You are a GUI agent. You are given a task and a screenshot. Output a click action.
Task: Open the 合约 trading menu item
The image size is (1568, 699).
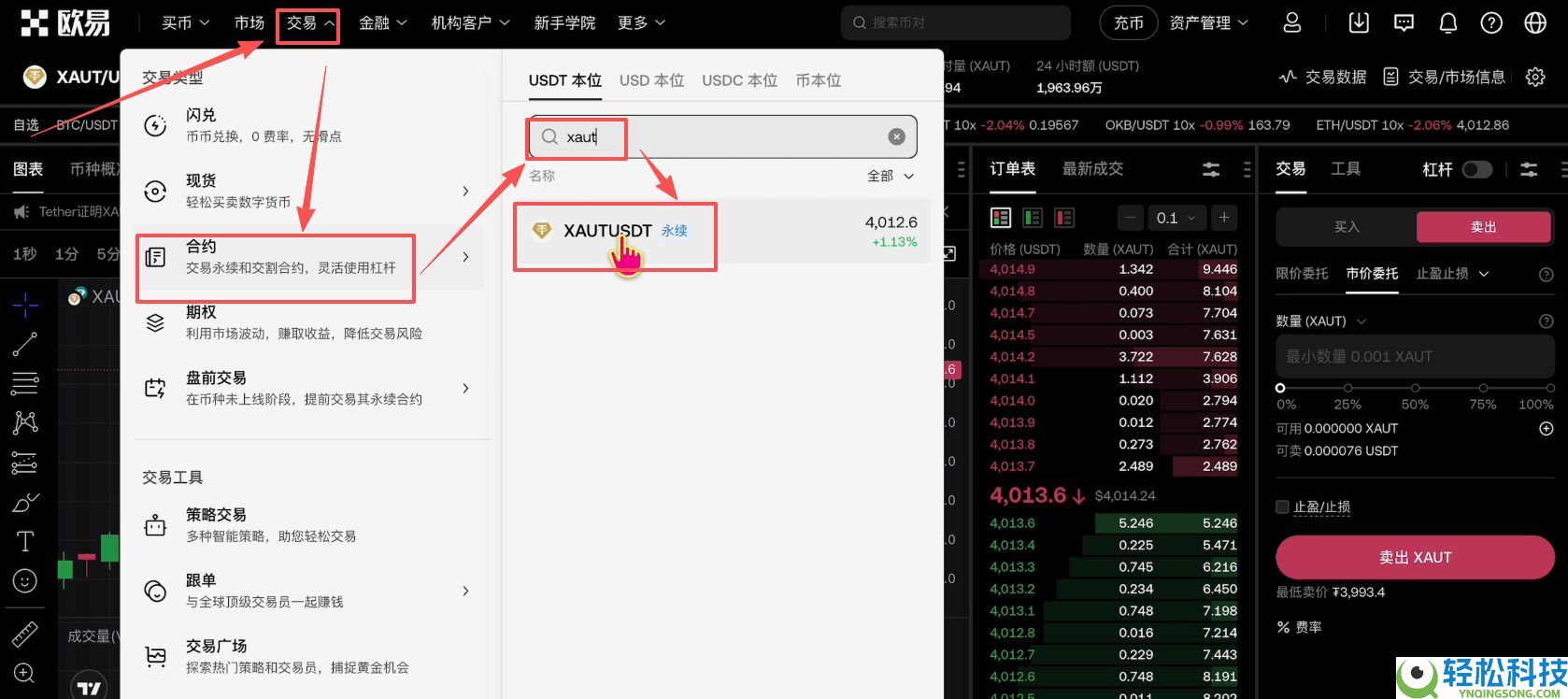[x=309, y=257]
